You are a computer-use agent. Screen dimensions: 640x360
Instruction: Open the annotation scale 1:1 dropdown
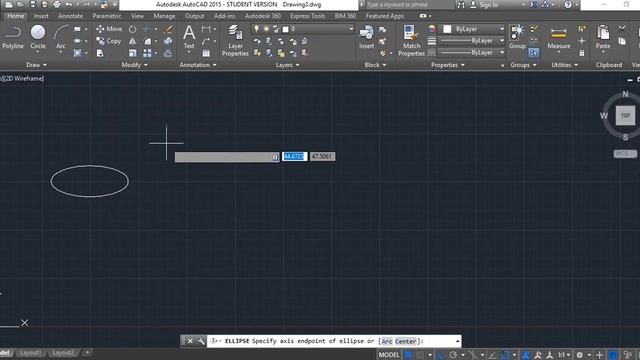pyautogui.click(x=564, y=355)
